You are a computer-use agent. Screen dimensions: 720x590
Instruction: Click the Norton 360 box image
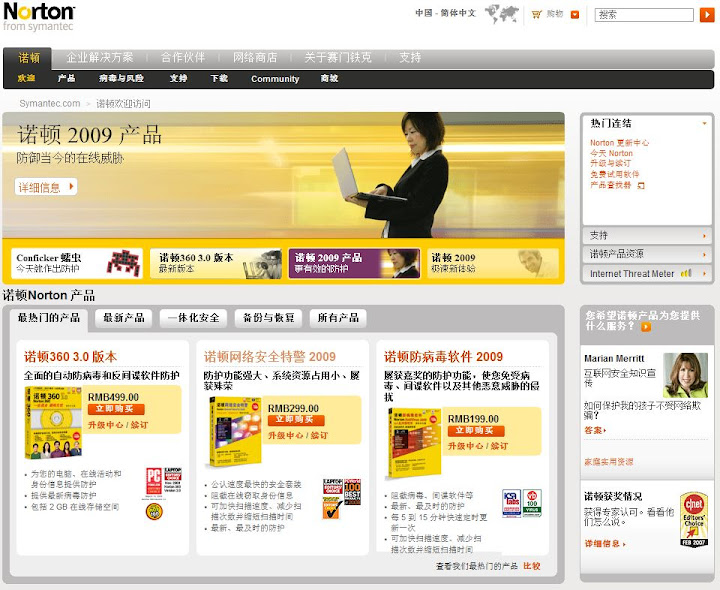pyautogui.click(x=53, y=423)
